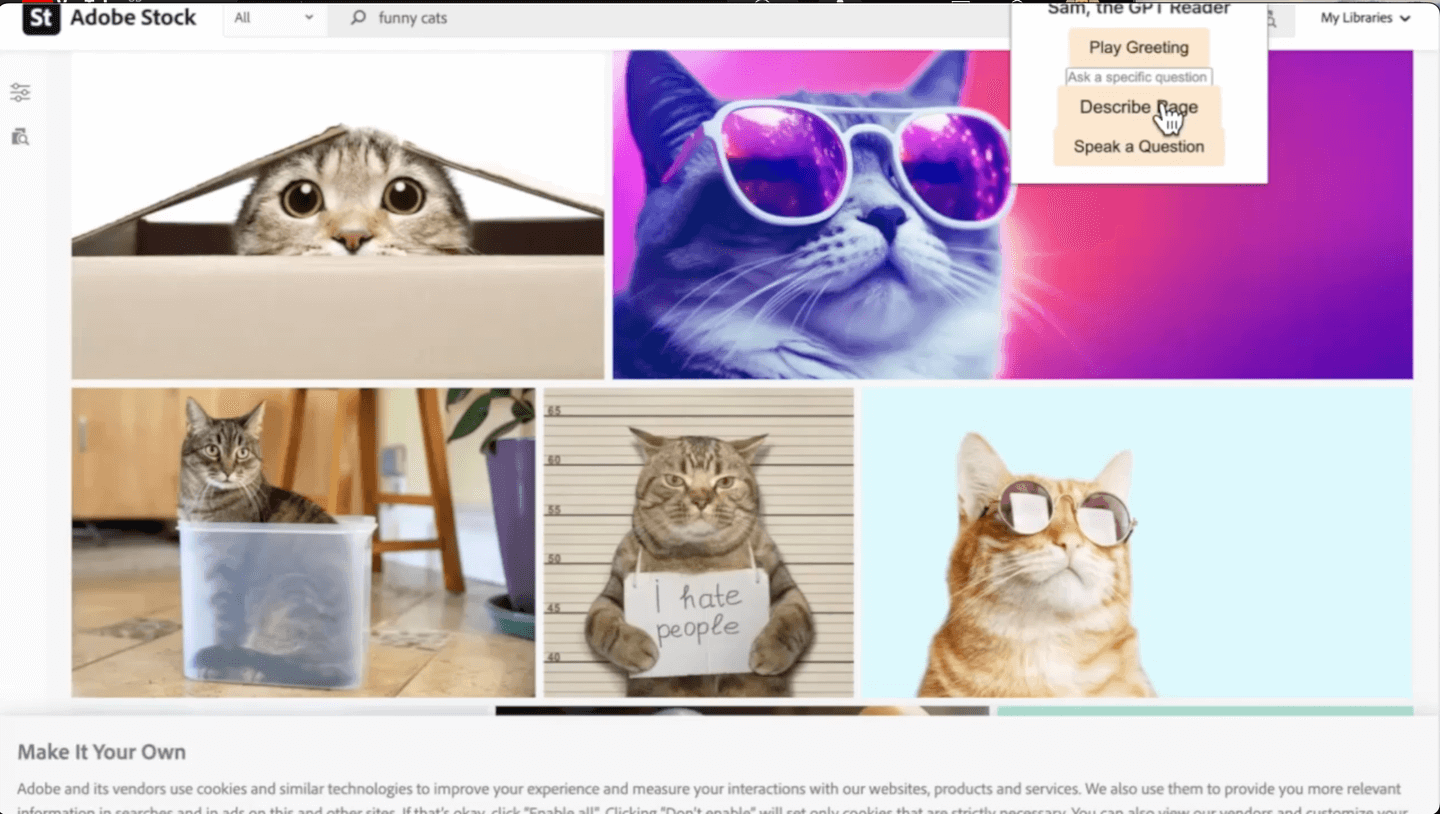Select the search-by-image sidebar icon
Image resolution: width=1440 pixels, height=814 pixels.
click(x=20, y=137)
